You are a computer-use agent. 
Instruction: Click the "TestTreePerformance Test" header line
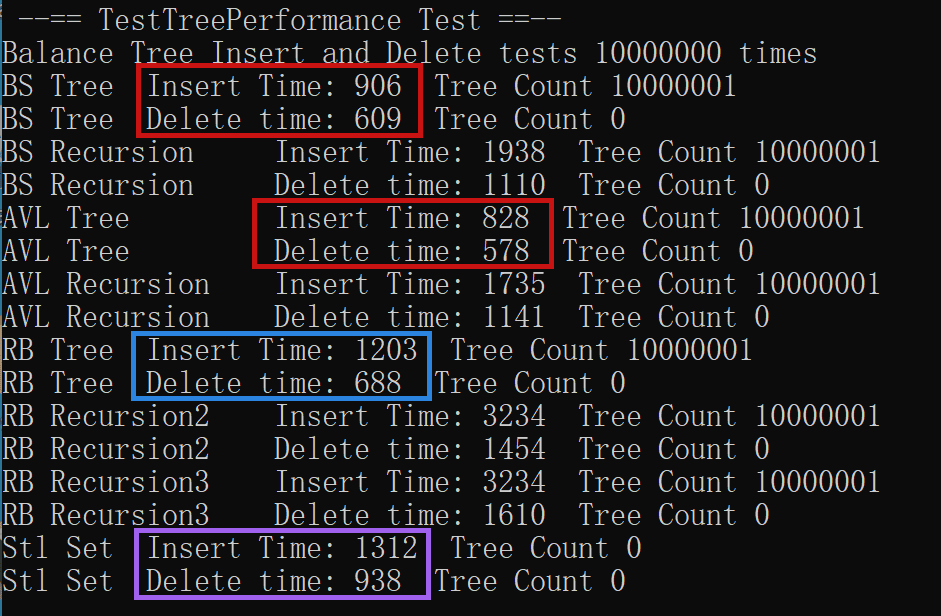[289, 20]
